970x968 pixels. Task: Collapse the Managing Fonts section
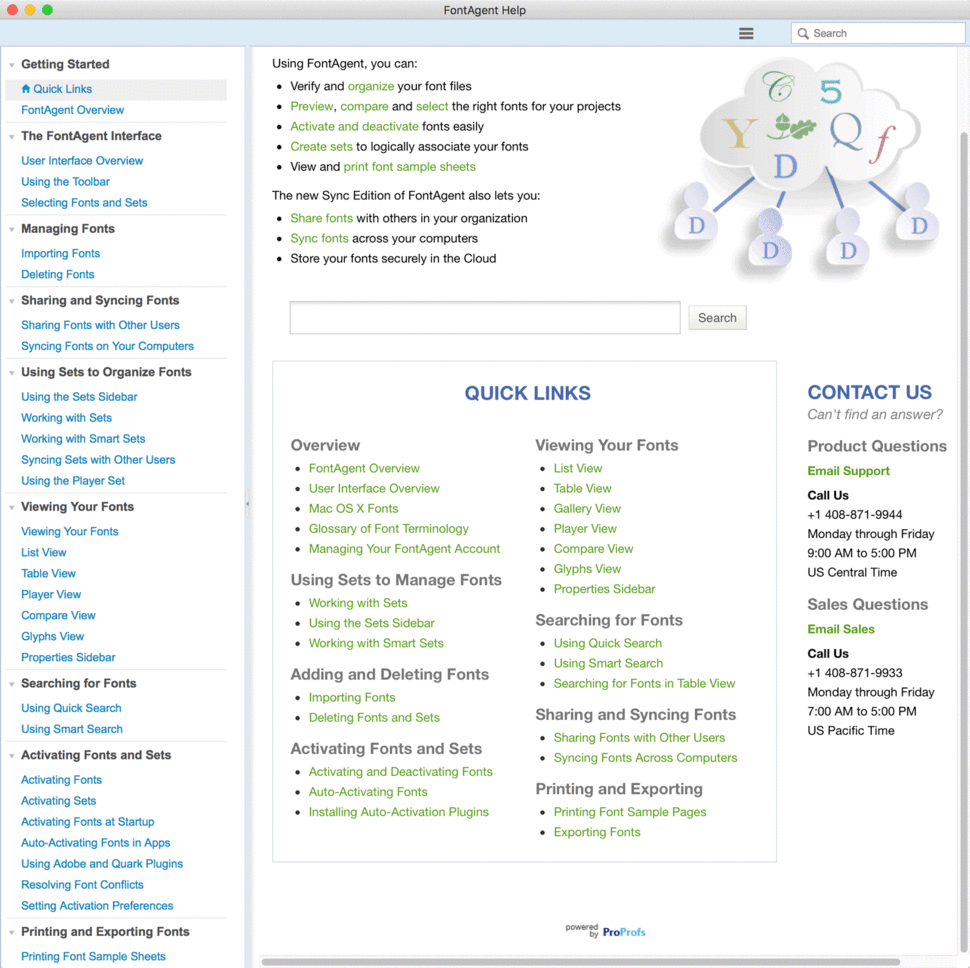pyautogui.click(x=12, y=229)
